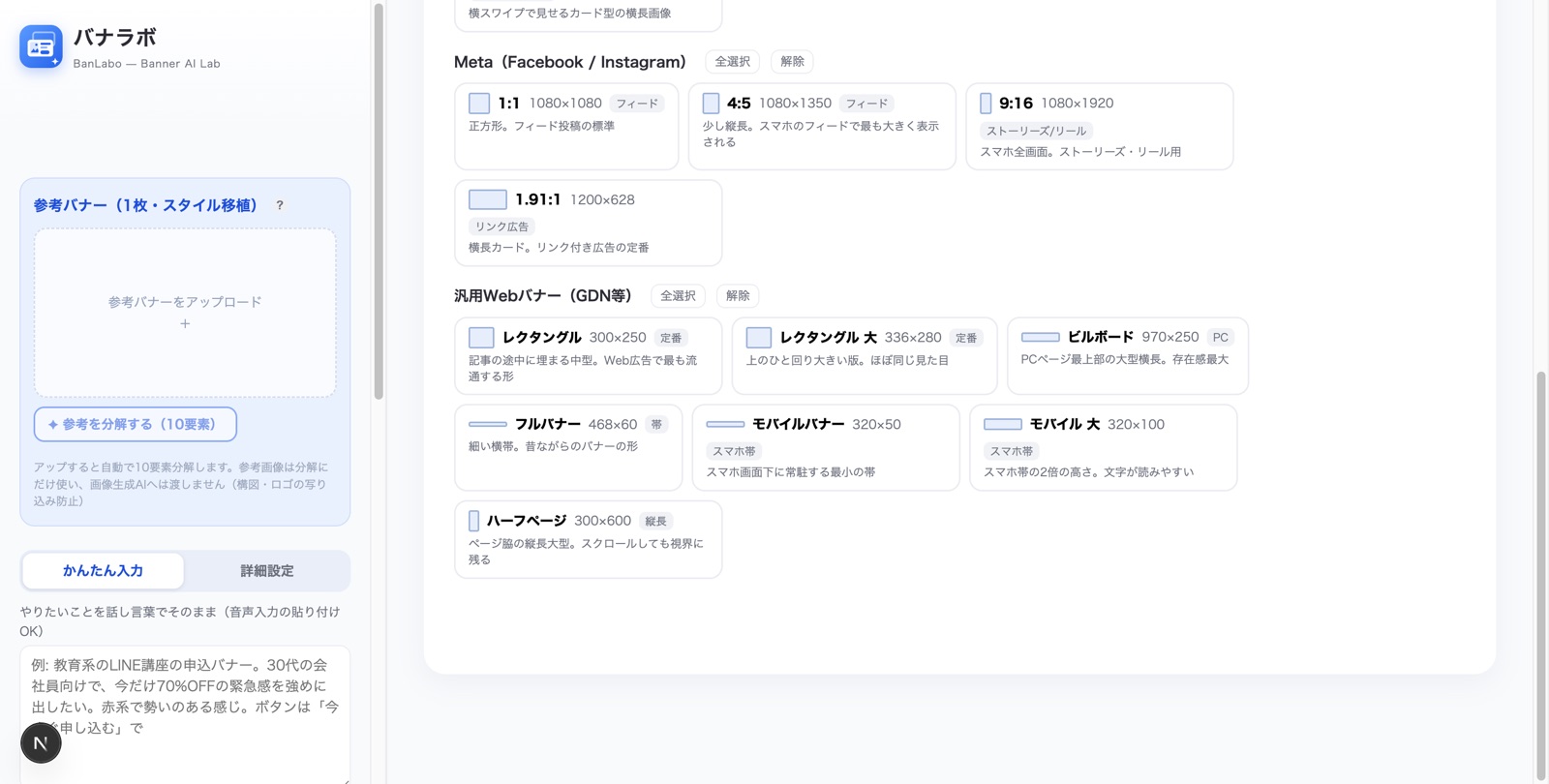The height and width of the screenshot is (784, 1549).
Task: Click 全選択 for Meta section
Action: [733, 62]
